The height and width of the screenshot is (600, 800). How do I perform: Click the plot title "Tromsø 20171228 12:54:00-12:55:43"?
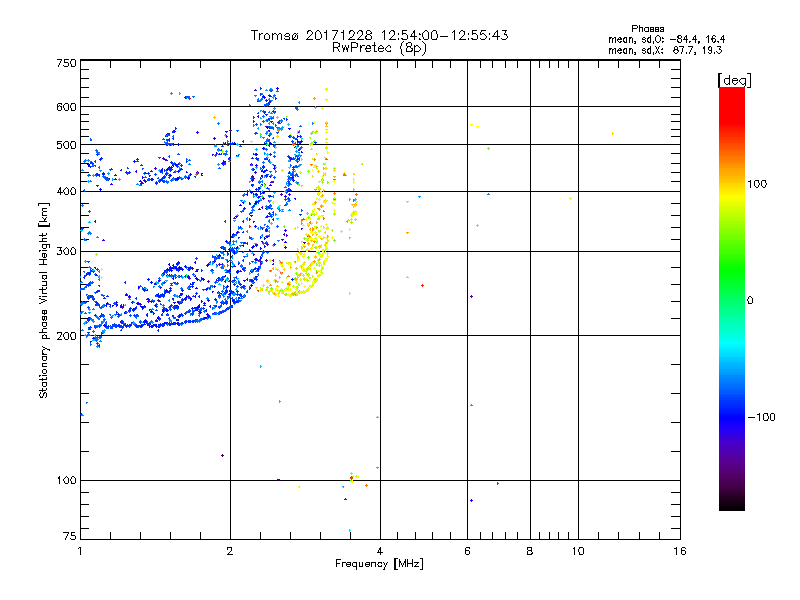click(379, 35)
